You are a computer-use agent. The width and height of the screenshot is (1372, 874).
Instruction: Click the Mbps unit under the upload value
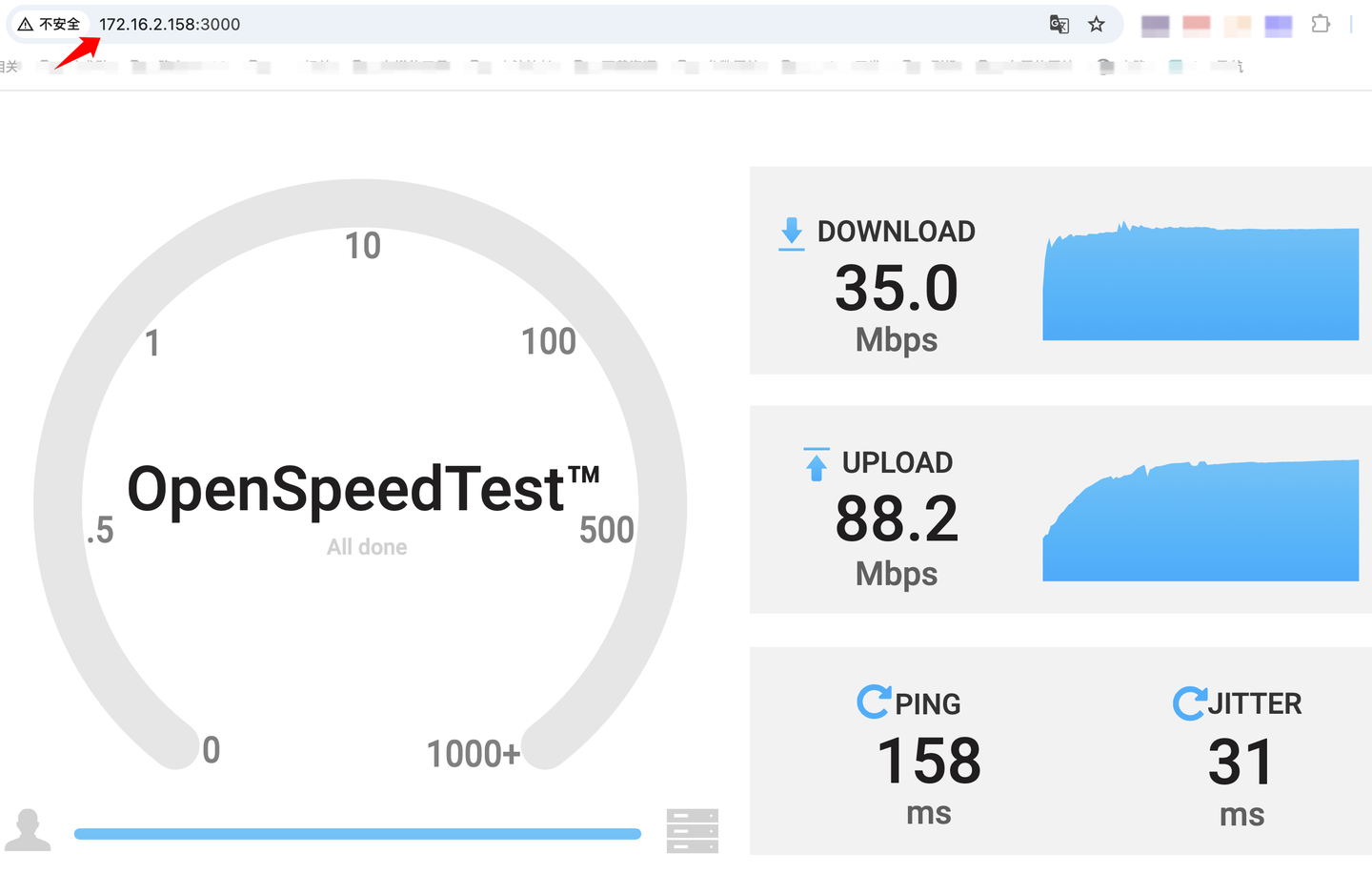[897, 574]
